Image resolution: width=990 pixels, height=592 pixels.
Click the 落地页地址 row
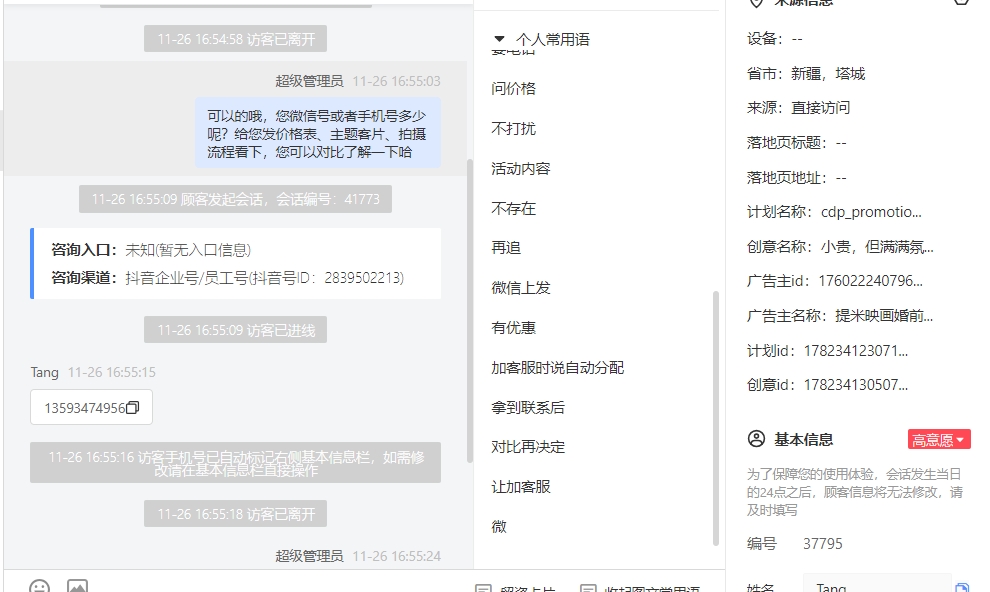[797, 178]
